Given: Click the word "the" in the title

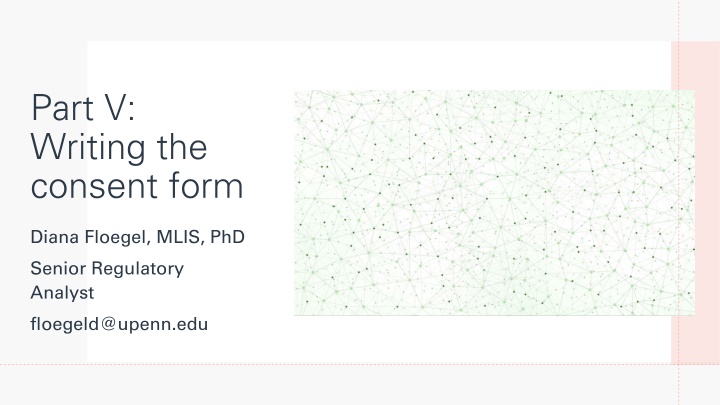Looking at the screenshot, I should point(182,148).
